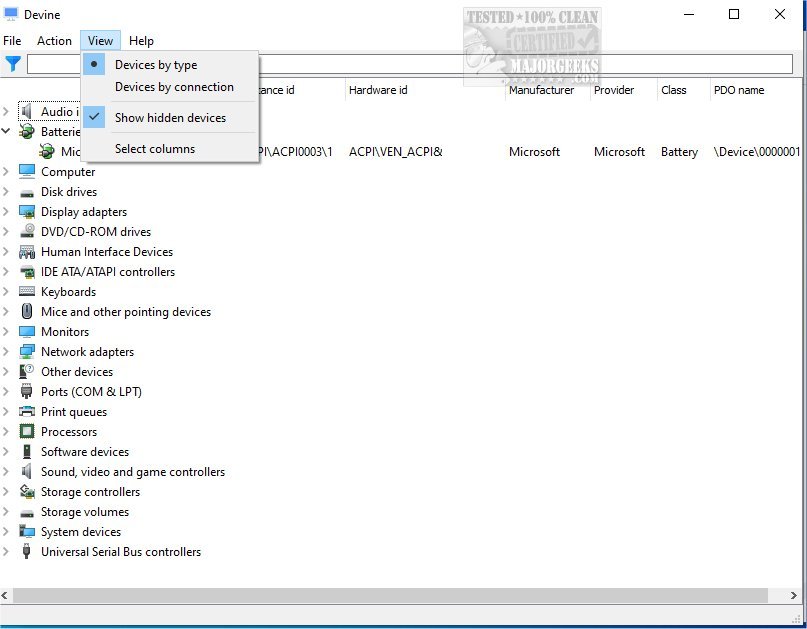Click the Batteries category icon
This screenshot has width=807, height=629.
click(x=27, y=132)
